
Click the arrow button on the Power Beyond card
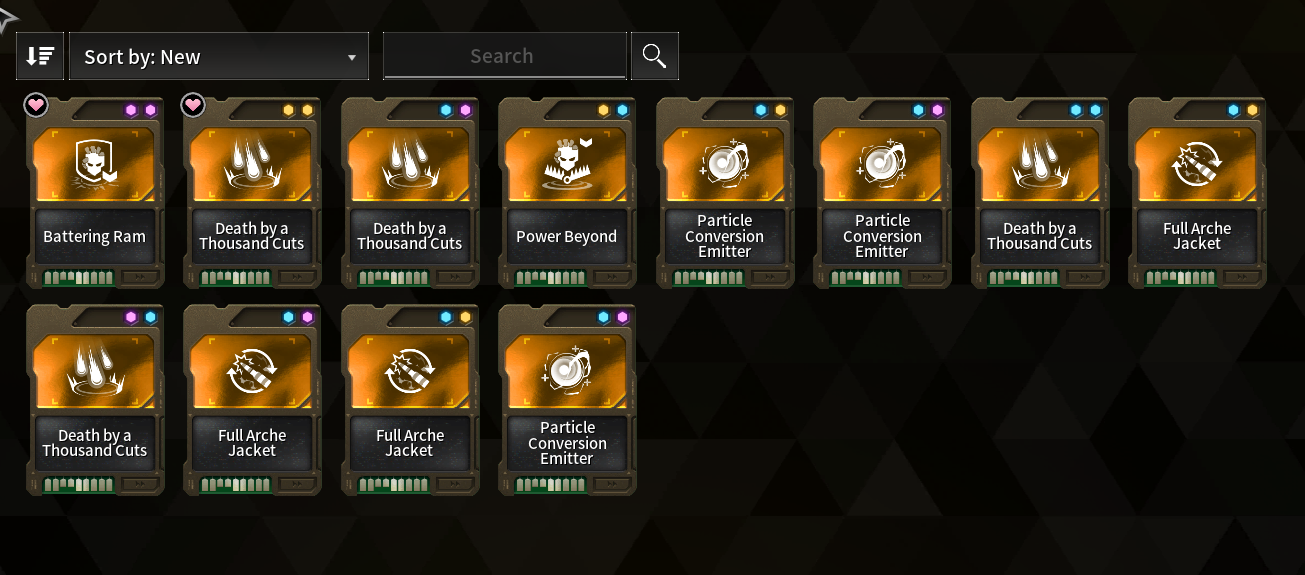[613, 277]
